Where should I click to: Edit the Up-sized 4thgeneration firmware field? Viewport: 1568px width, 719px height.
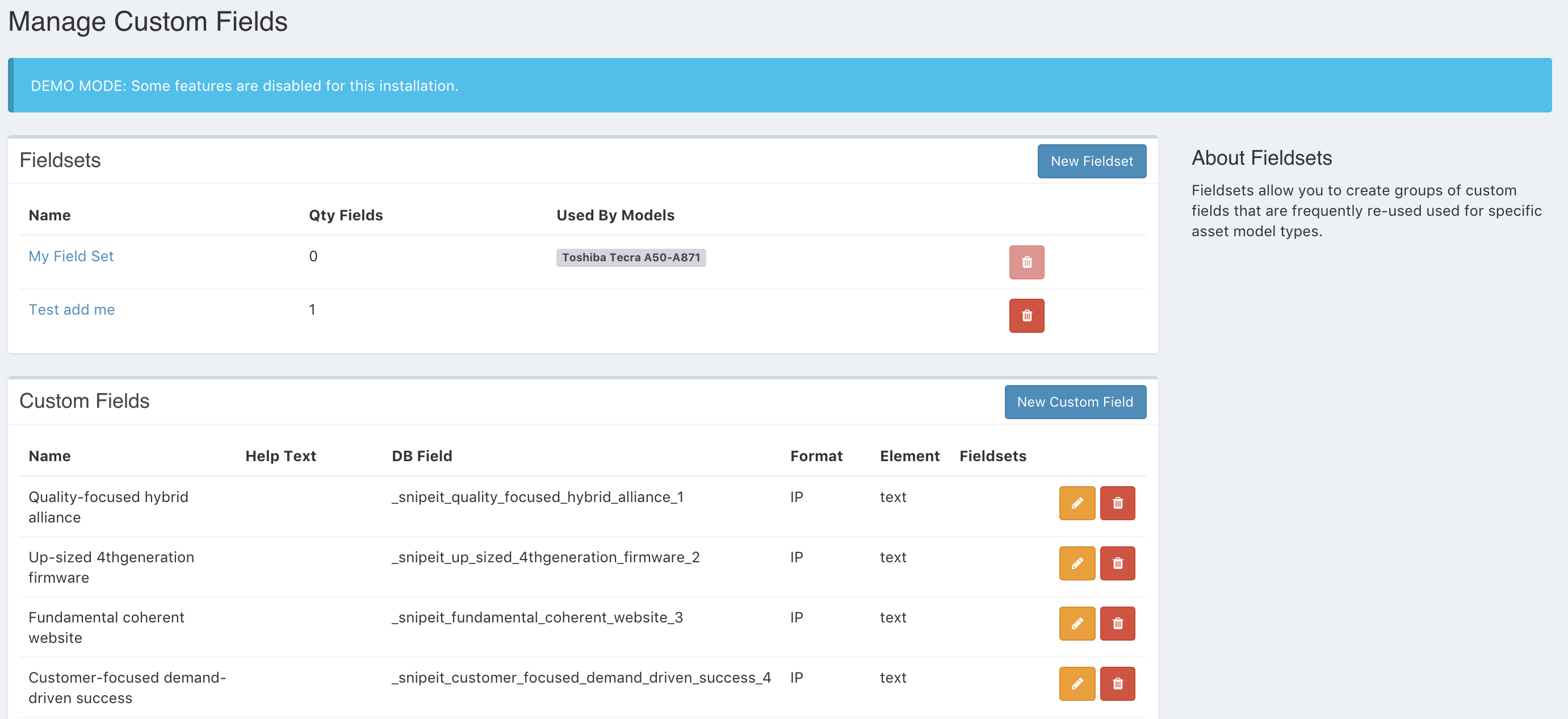click(1077, 563)
